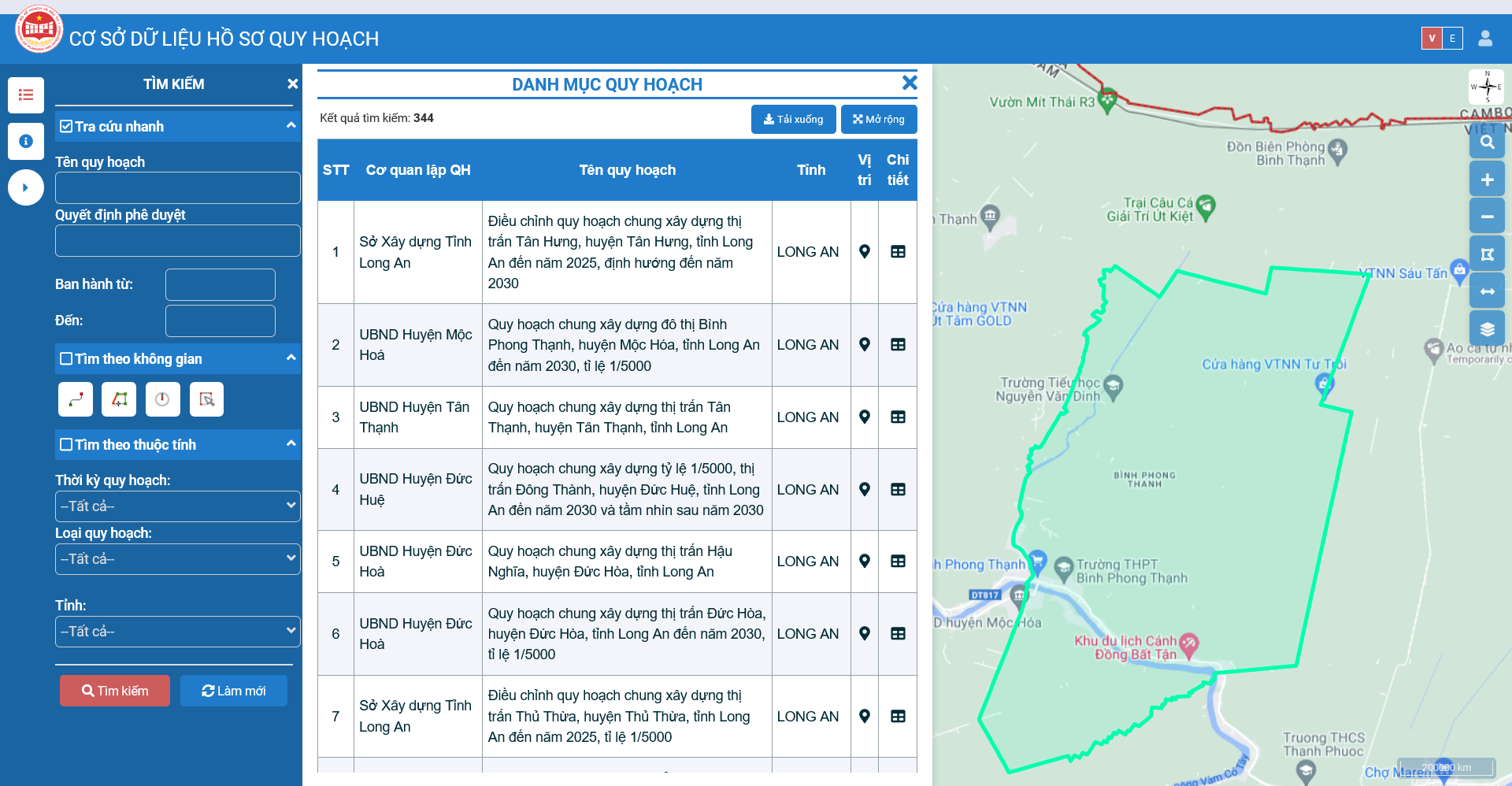Click the Tên quy hoạch input field
This screenshot has width=1512, height=786.
click(x=178, y=188)
